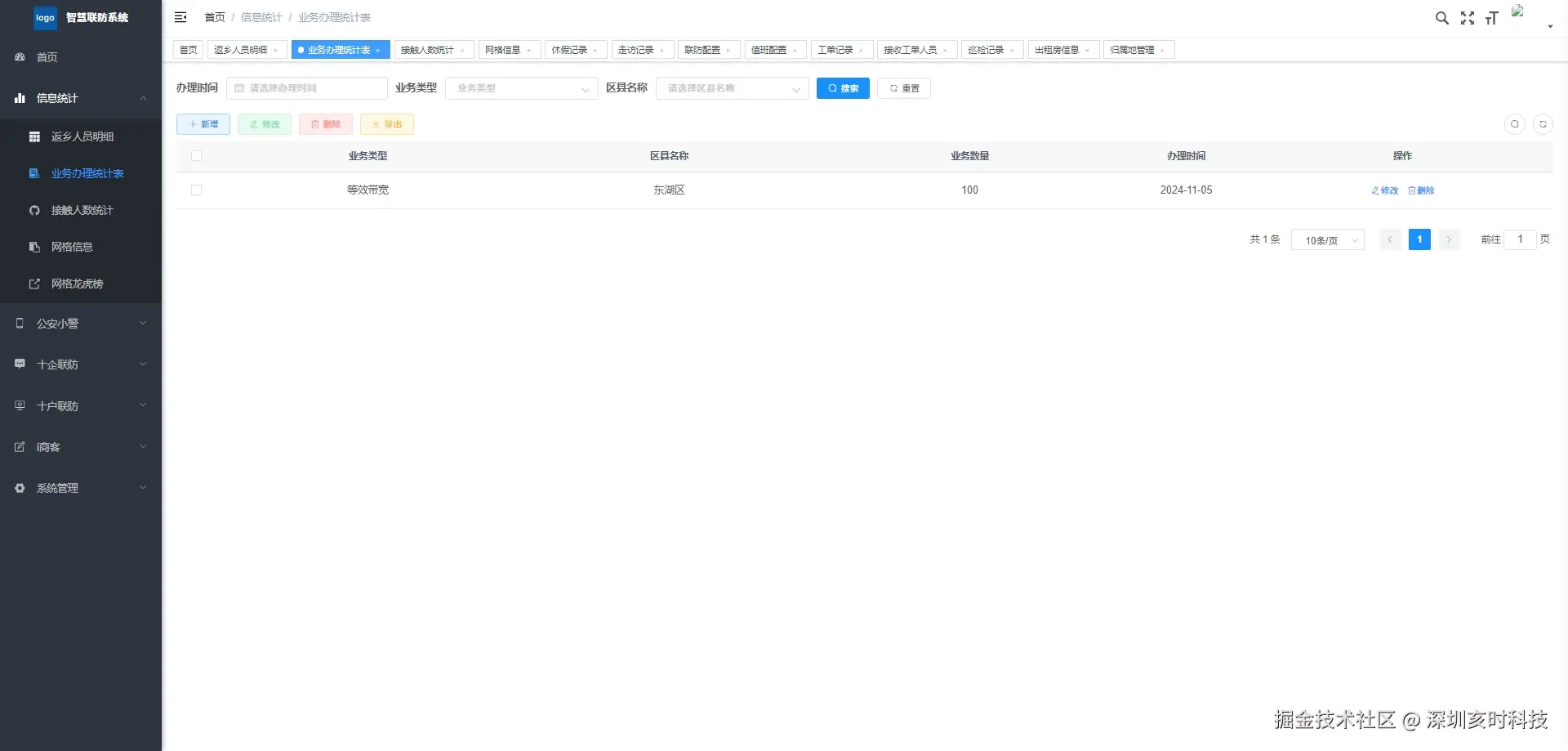Close the 接收工单人员 tab

coord(946,51)
